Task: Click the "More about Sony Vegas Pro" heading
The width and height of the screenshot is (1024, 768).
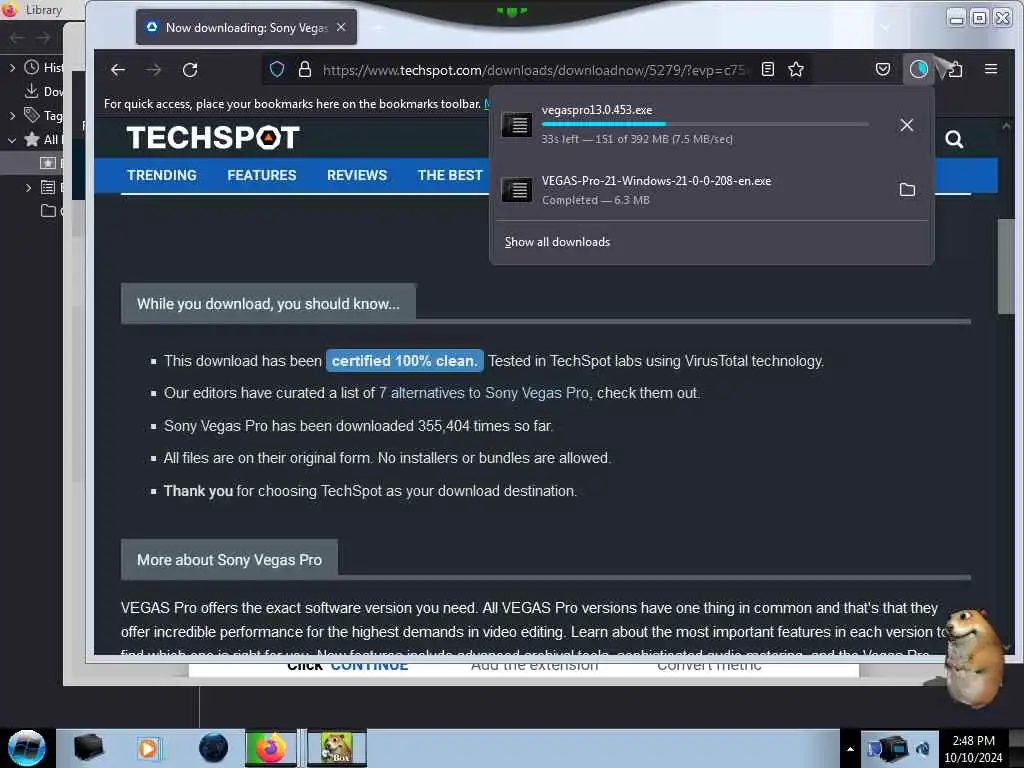Action: tap(229, 560)
